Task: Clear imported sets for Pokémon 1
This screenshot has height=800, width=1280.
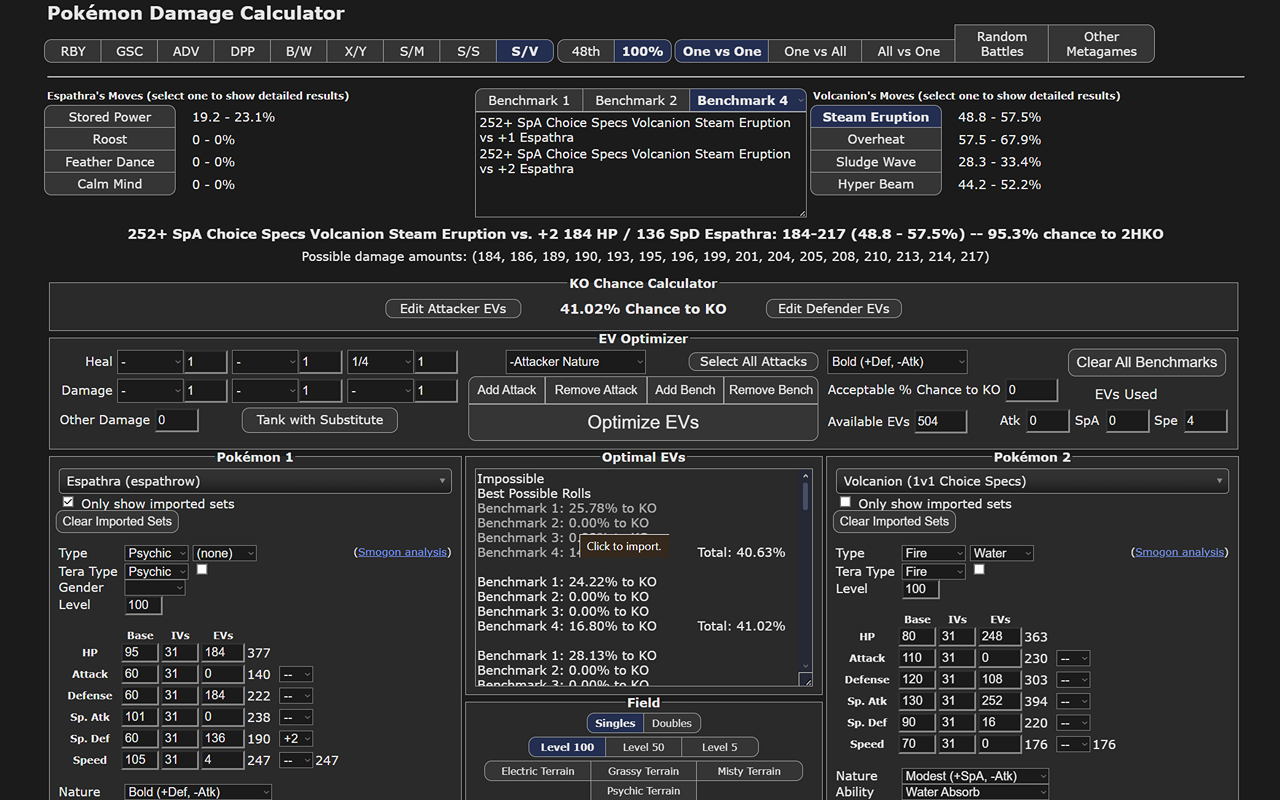Action: [x=118, y=521]
